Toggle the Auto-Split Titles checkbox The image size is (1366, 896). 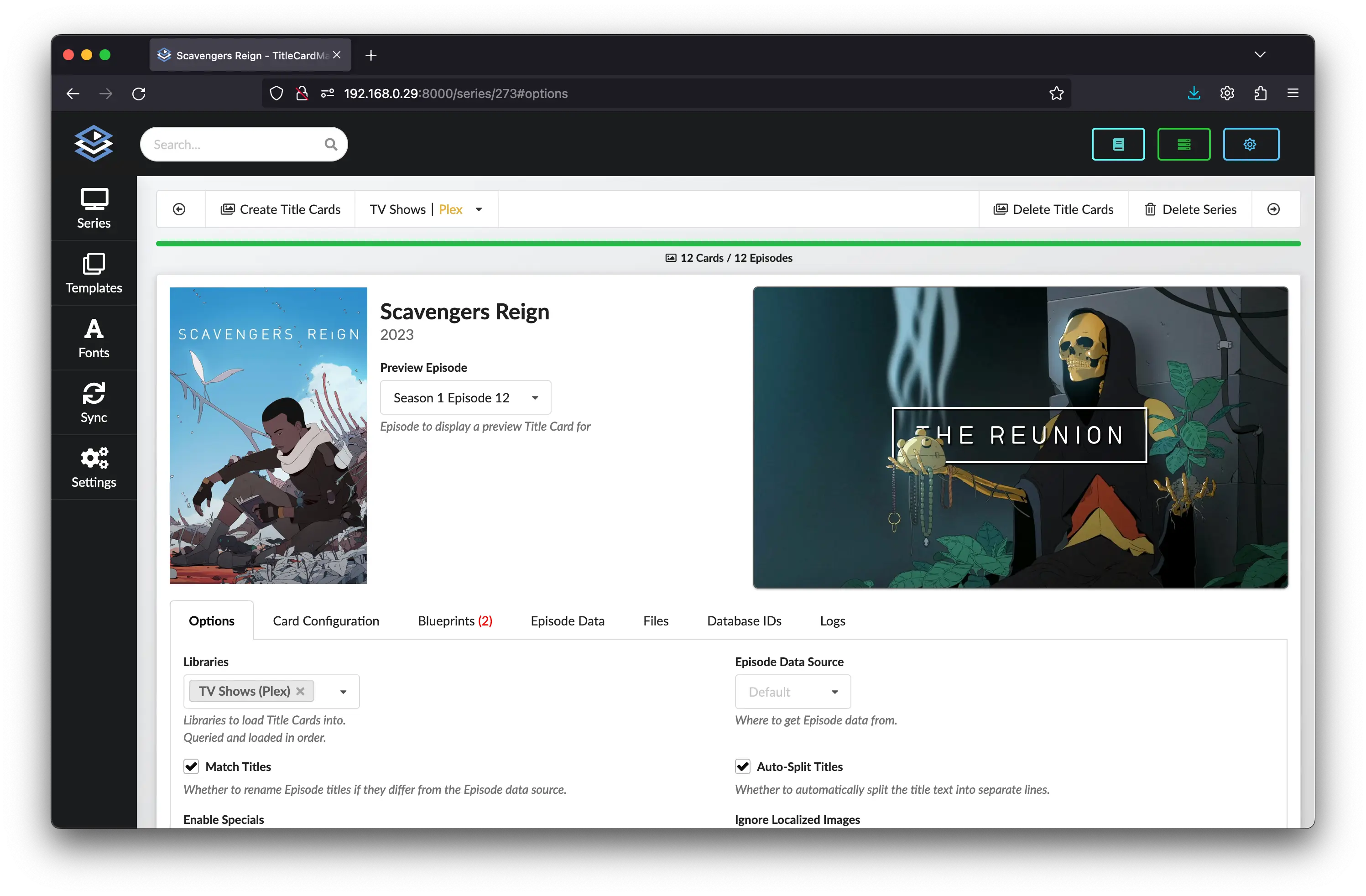point(743,766)
